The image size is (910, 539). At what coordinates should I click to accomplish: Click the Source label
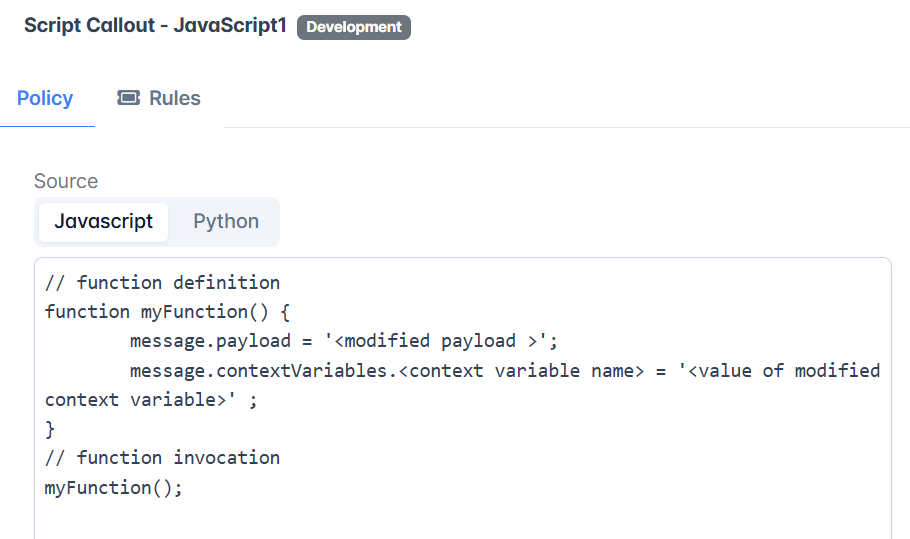(x=66, y=181)
